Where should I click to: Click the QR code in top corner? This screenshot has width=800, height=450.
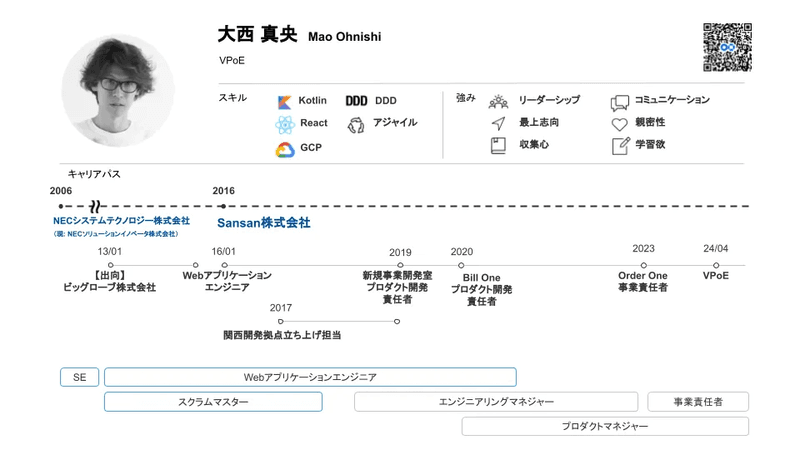tap(727, 47)
